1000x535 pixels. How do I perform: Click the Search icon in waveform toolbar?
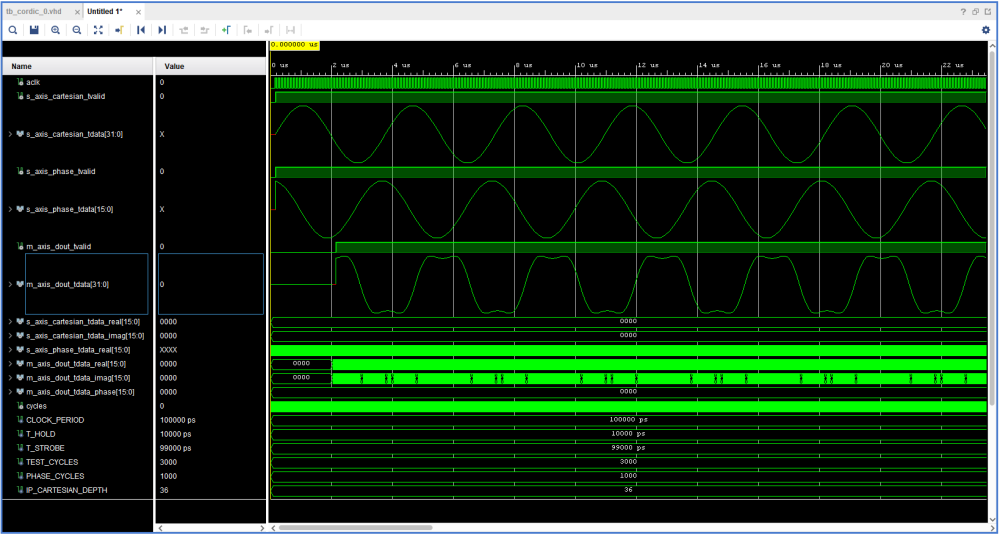tap(13, 30)
